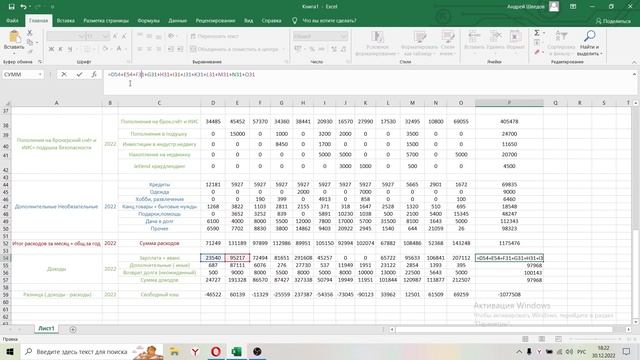Open Windows Start menu
Screen dimensions: 640x360
[9, 351]
